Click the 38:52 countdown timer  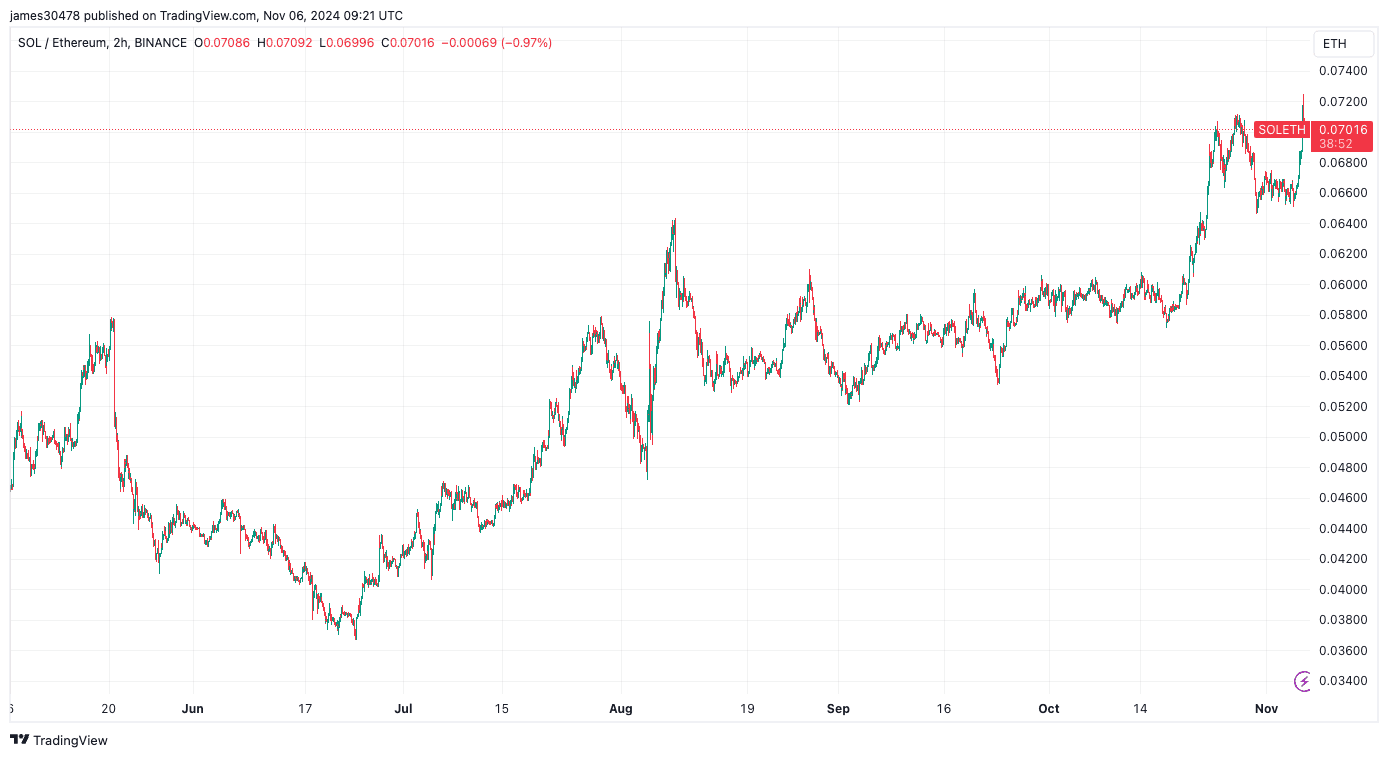[x=1336, y=144]
